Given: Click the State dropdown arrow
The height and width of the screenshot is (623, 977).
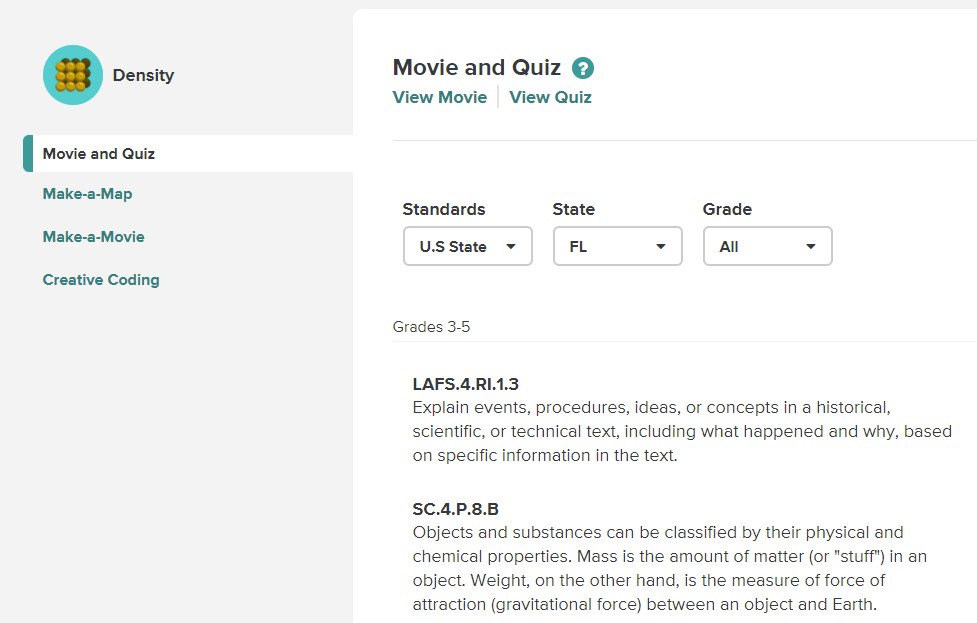Looking at the screenshot, I should click(661, 247).
